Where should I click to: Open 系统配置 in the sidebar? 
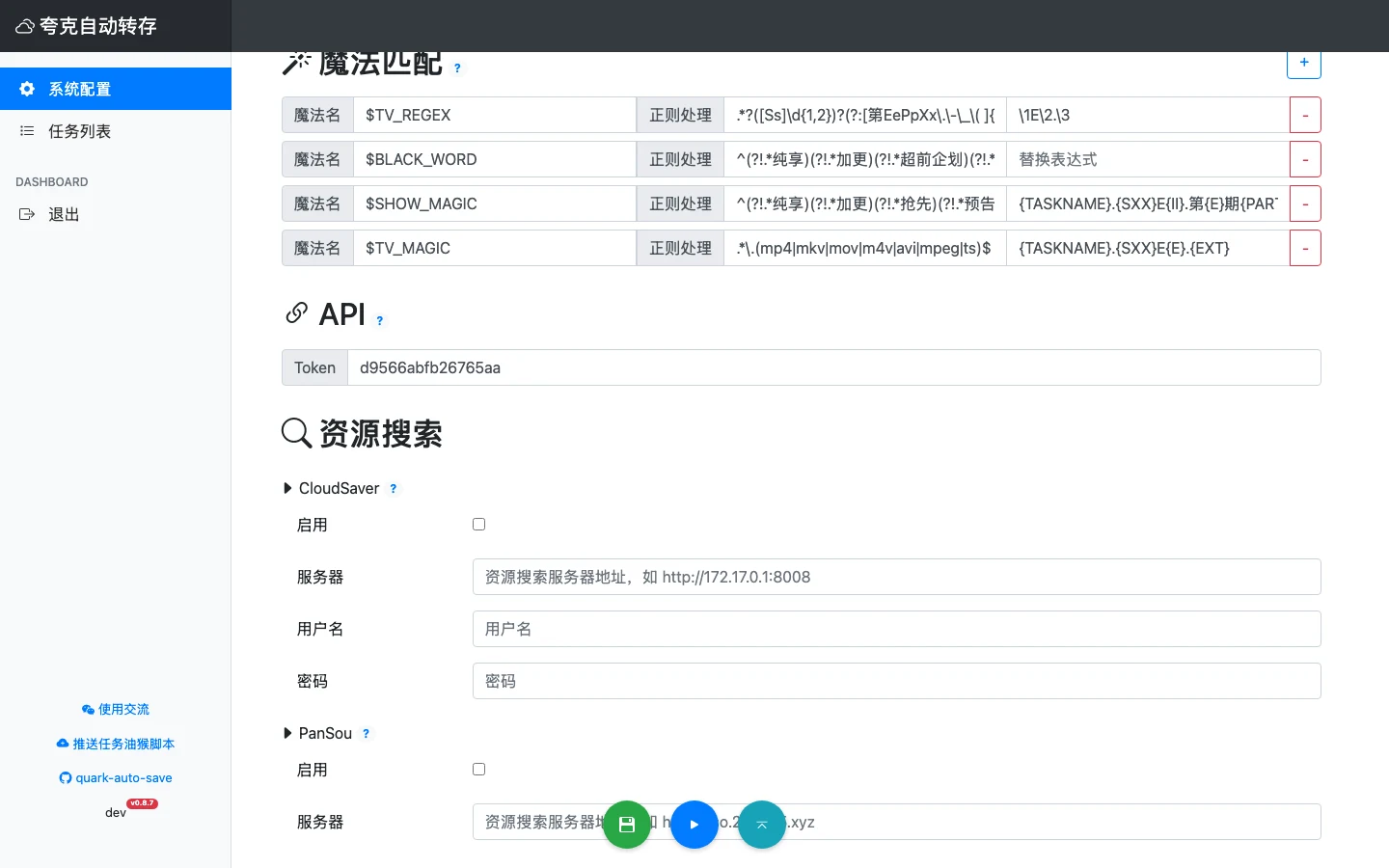pyautogui.click(x=116, y=89)
